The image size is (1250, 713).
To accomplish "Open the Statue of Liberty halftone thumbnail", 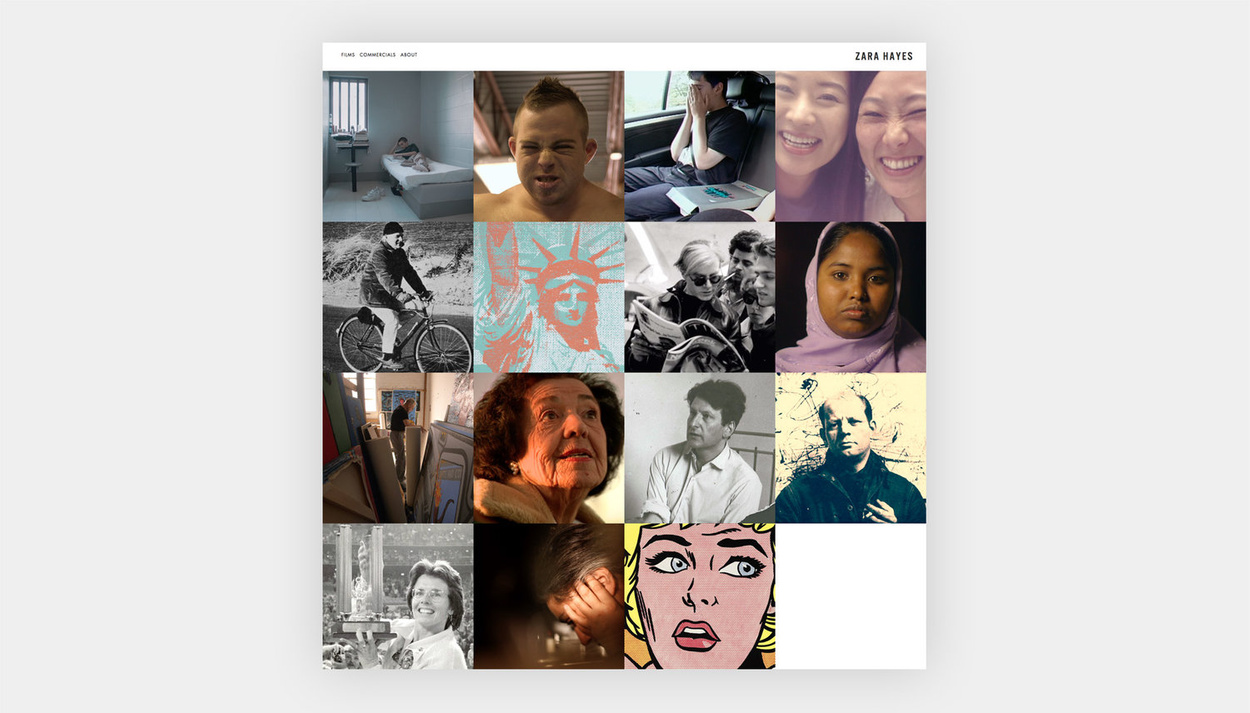I will (x=549, y=297).
